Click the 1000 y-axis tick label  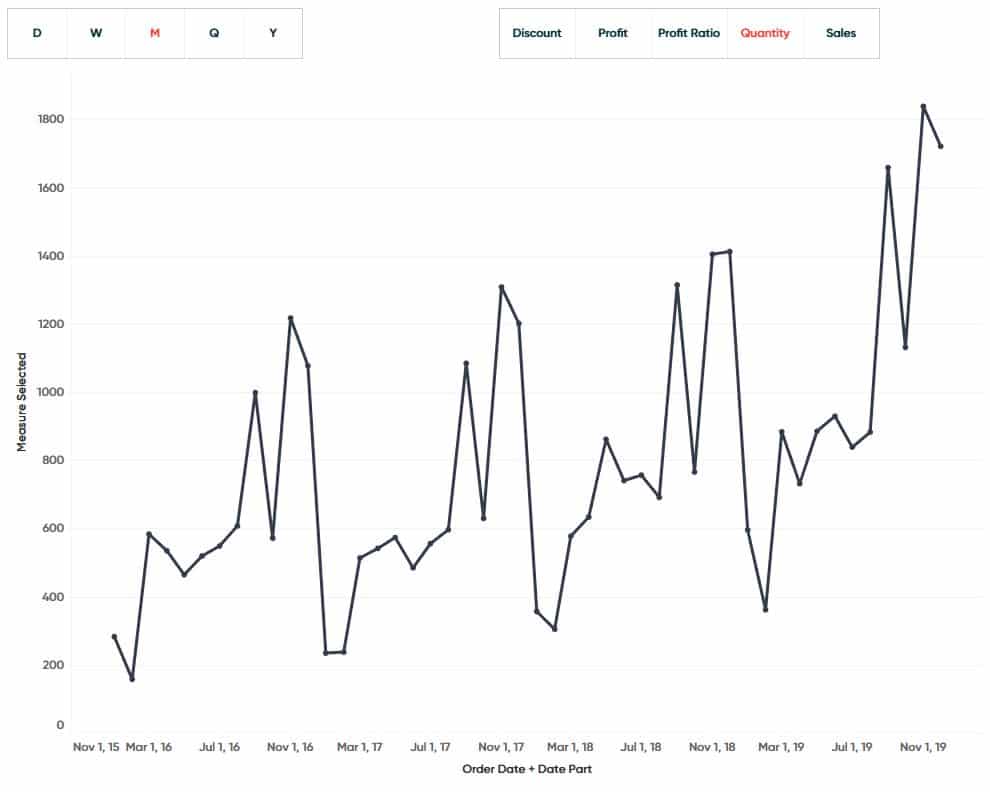click(51, 392)
